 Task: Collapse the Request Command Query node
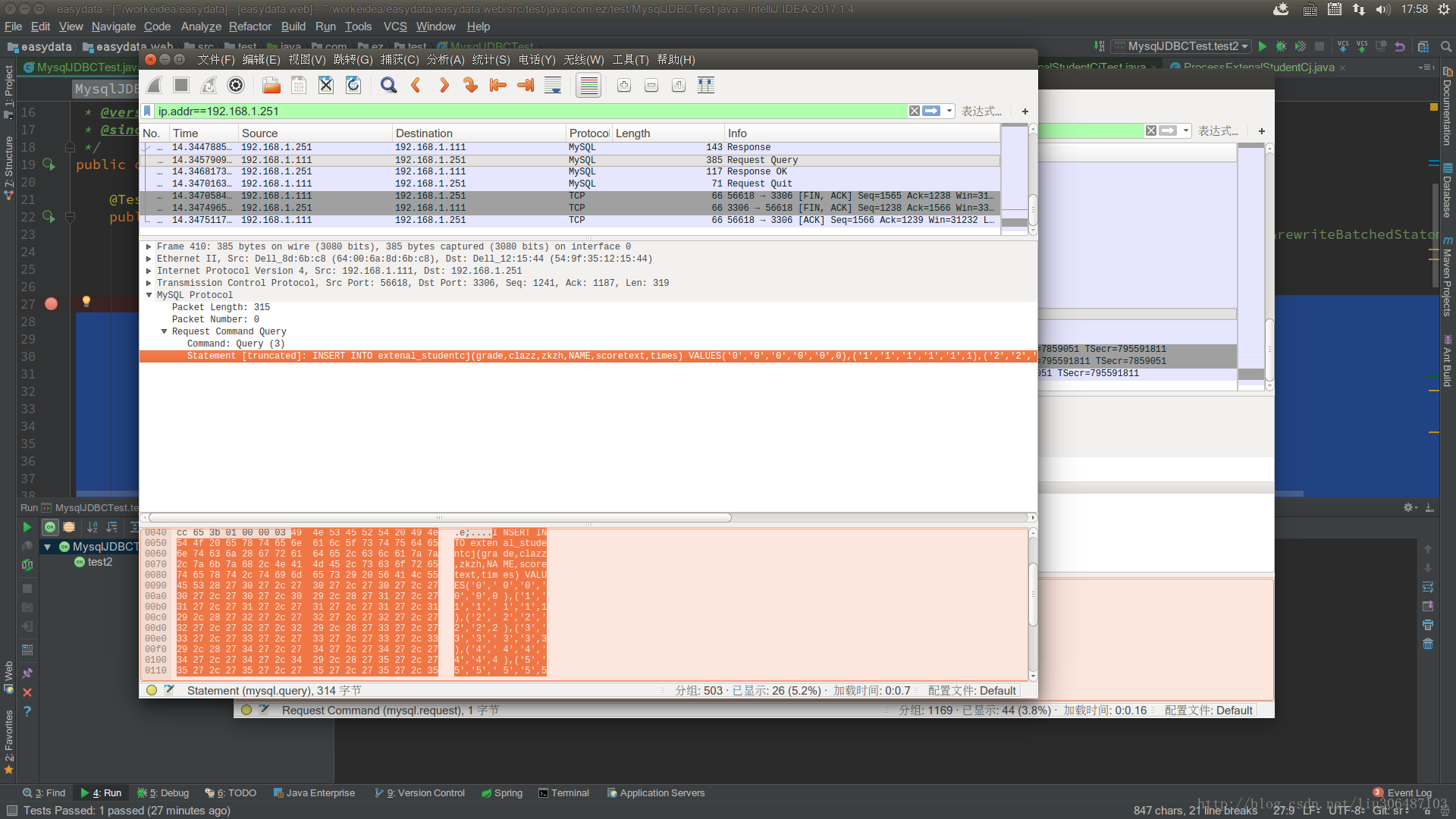tap(164, 331)
